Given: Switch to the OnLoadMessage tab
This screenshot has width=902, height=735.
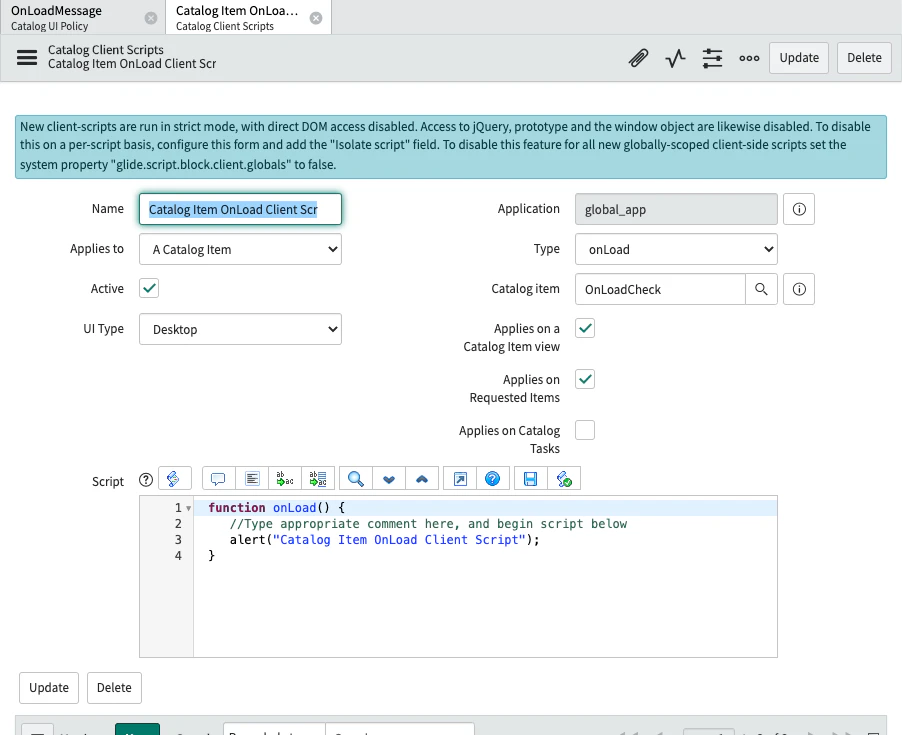Looking at the screenshot, I should [x=83, y=17].
